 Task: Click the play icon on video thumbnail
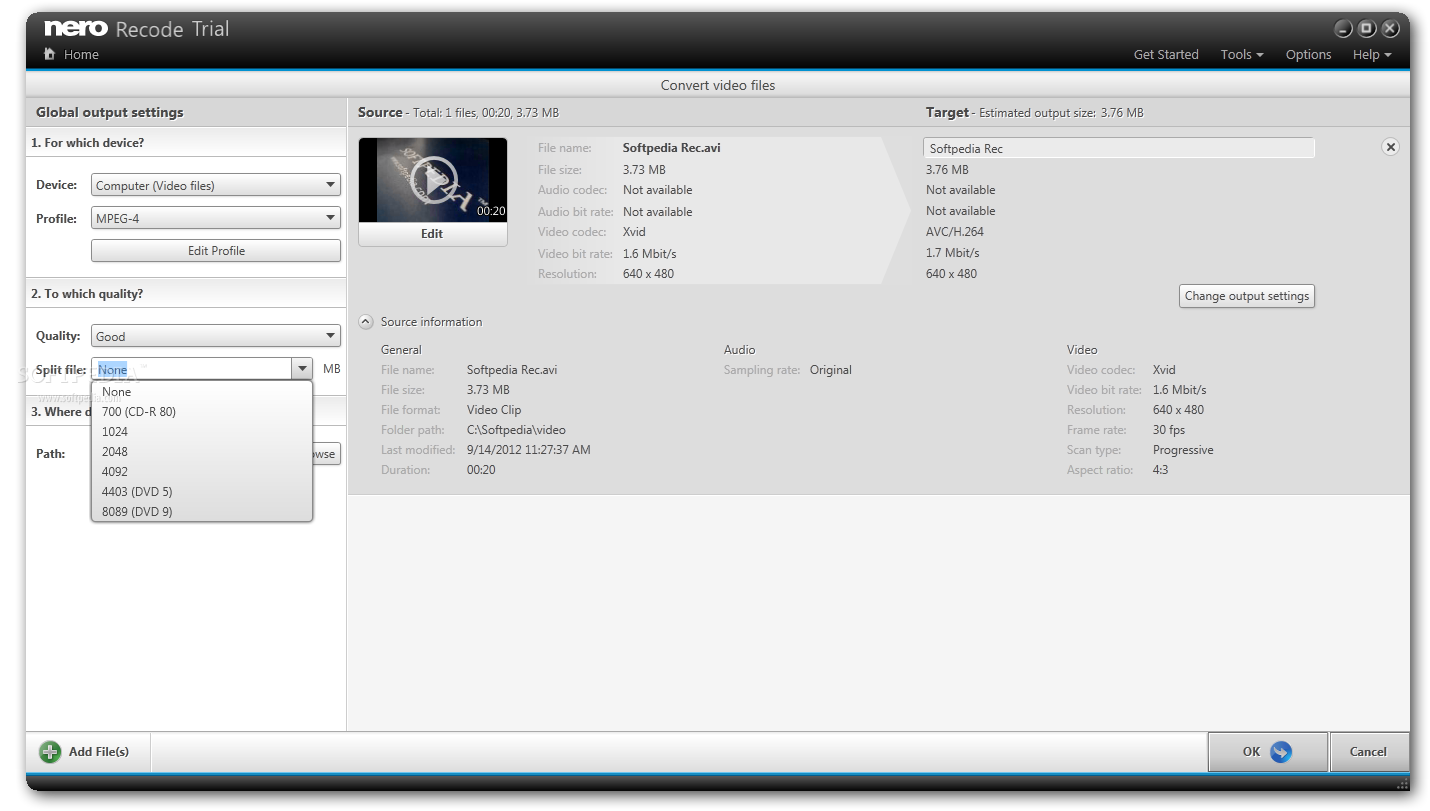433,180
